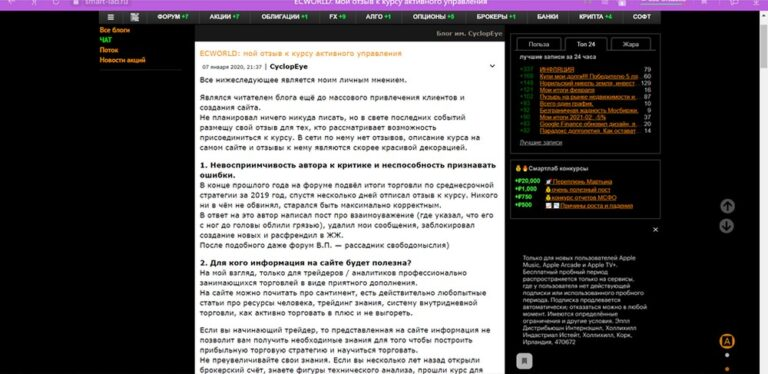
Task: Open the hamburger menu icon
Action: pyautogui.click(x=111, y=17)
